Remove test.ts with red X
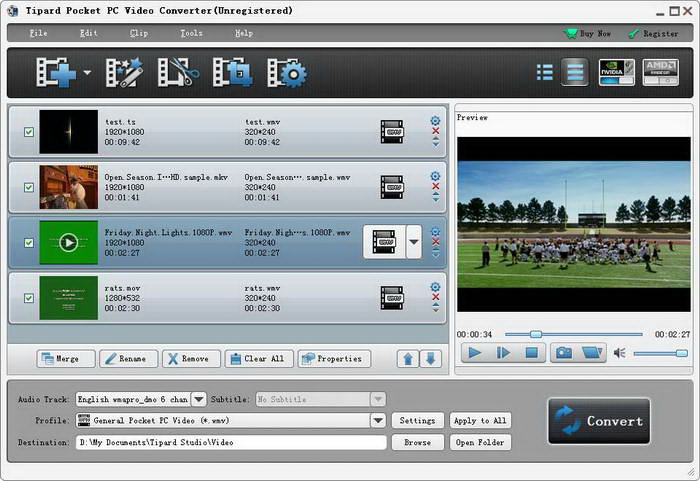 point(436,131)
